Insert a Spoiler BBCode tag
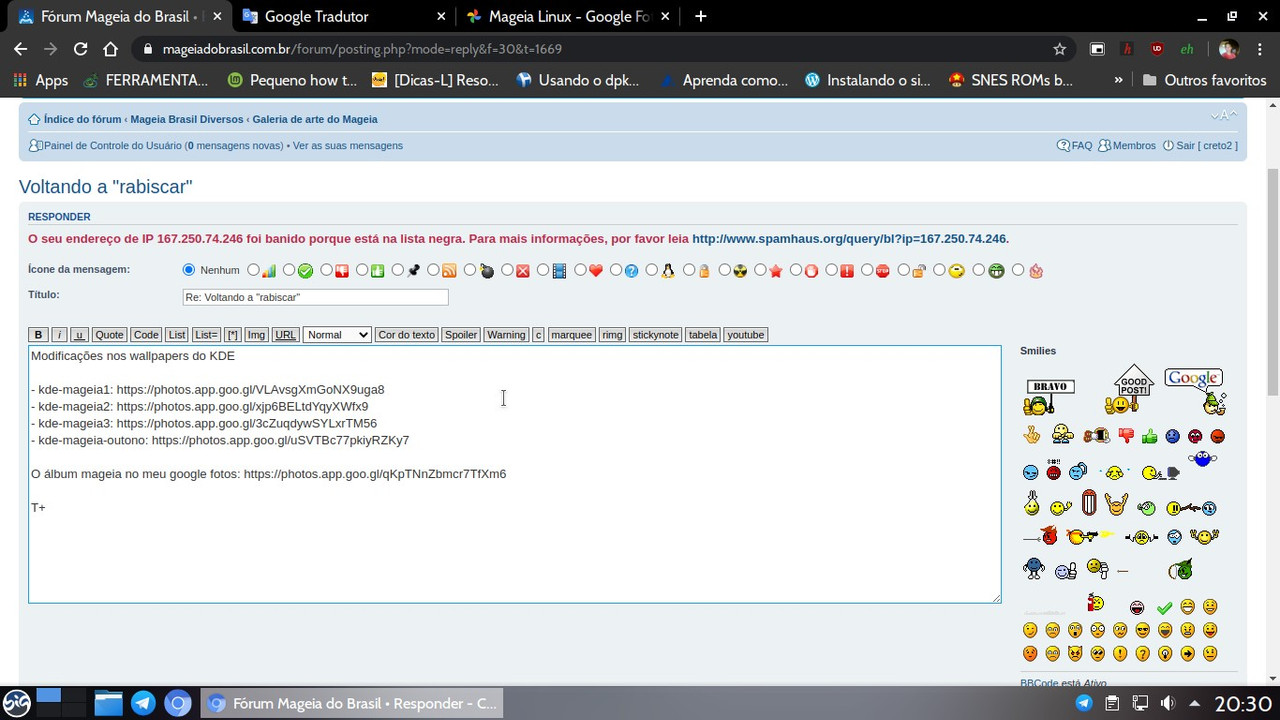Image resolution: width=1280 pixels, height=720 pixels. tap(461, 335)
